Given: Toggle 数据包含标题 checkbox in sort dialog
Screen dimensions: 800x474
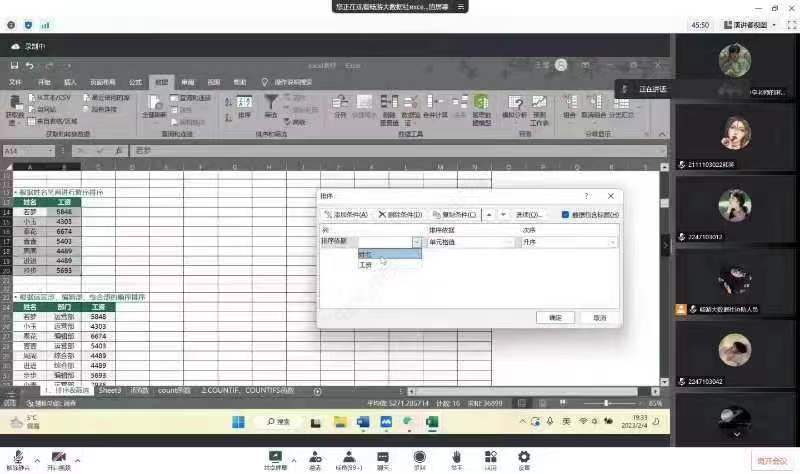Looking at the screenshot, I should [566, 214].
